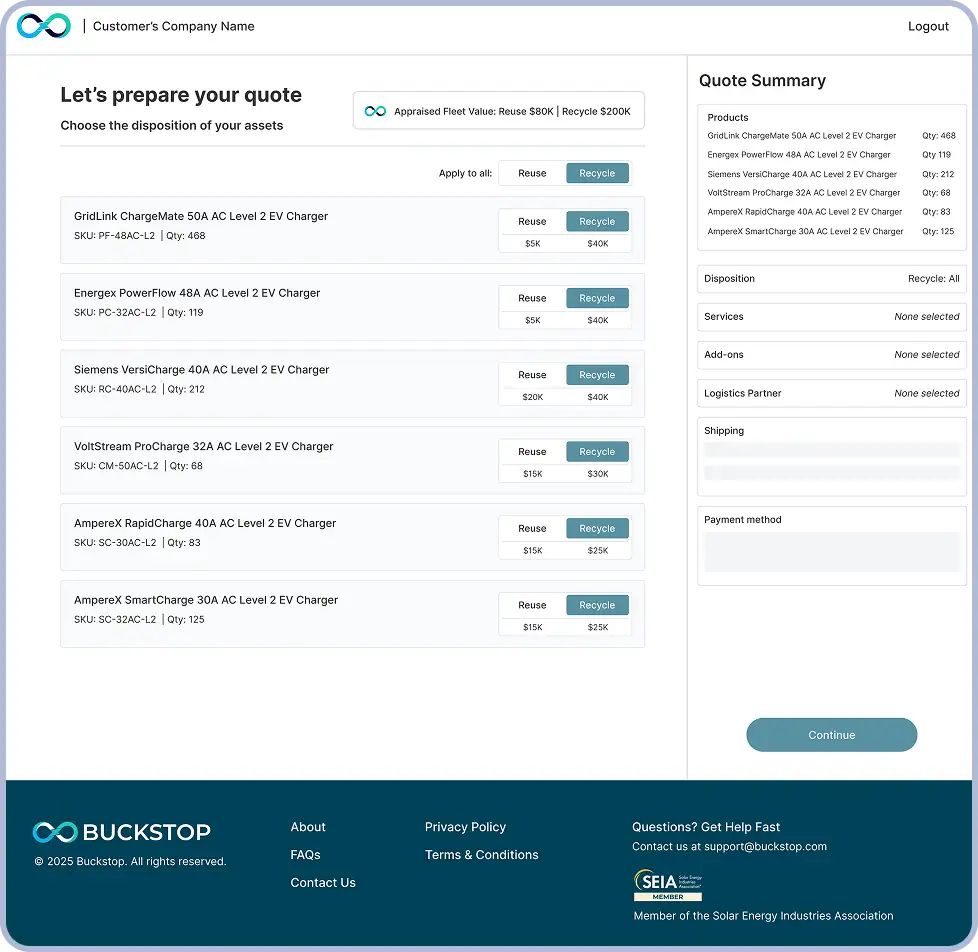The height and width of the screenshot is (952, 978).
Task: Apply Reuse to all assets
Action: [x=532, y=173]
